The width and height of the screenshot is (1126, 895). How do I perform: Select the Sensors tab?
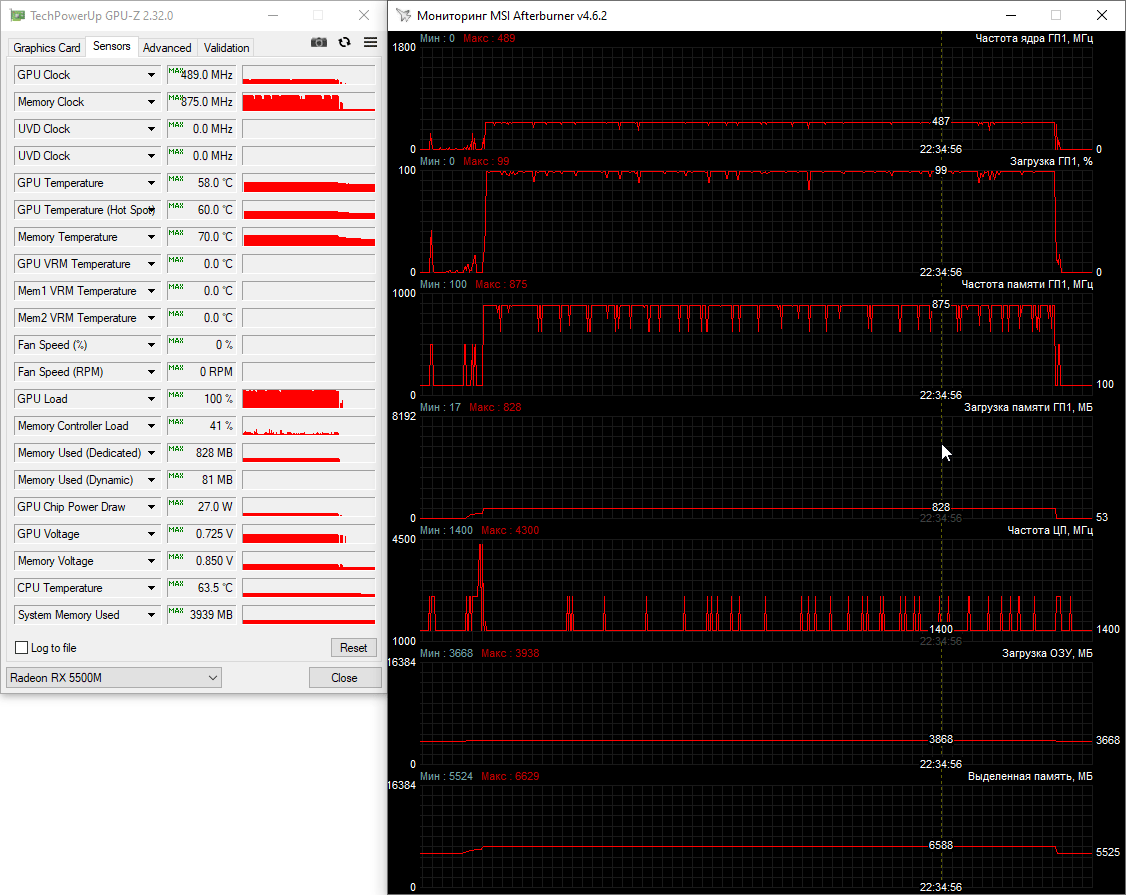[x=111, y=46]
